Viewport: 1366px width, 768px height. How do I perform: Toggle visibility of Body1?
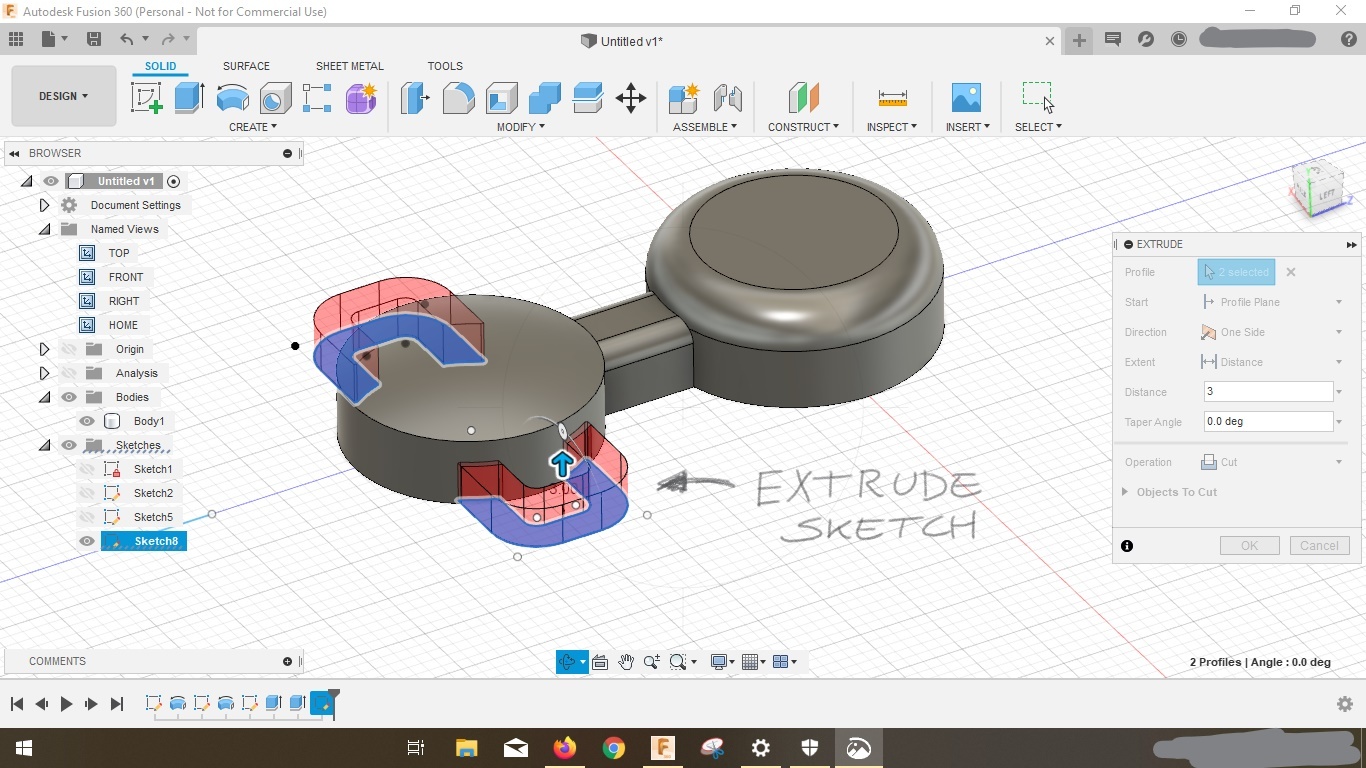[x=87, y=421]
